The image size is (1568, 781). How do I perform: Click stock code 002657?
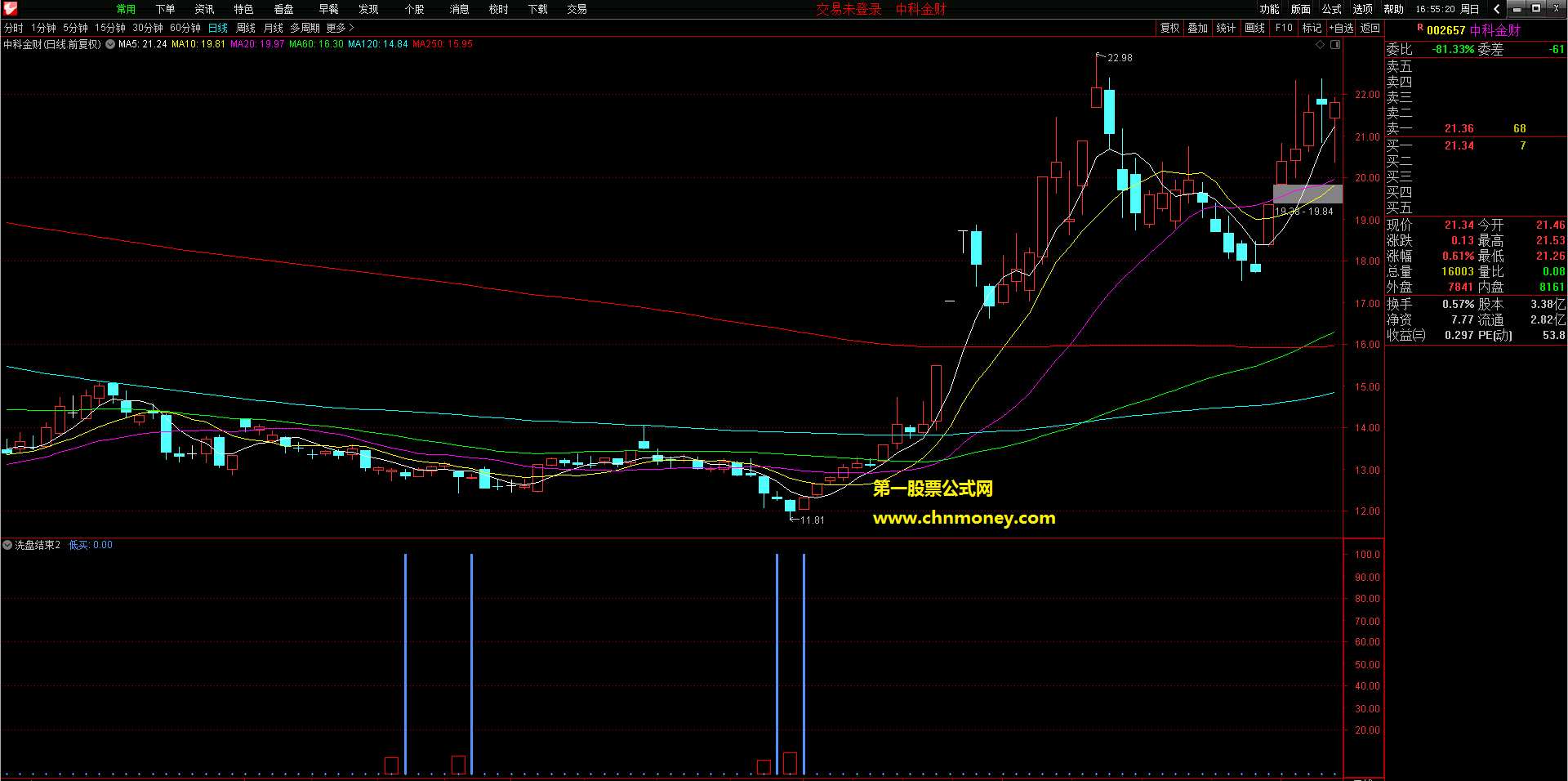[x=1445, y=30]
